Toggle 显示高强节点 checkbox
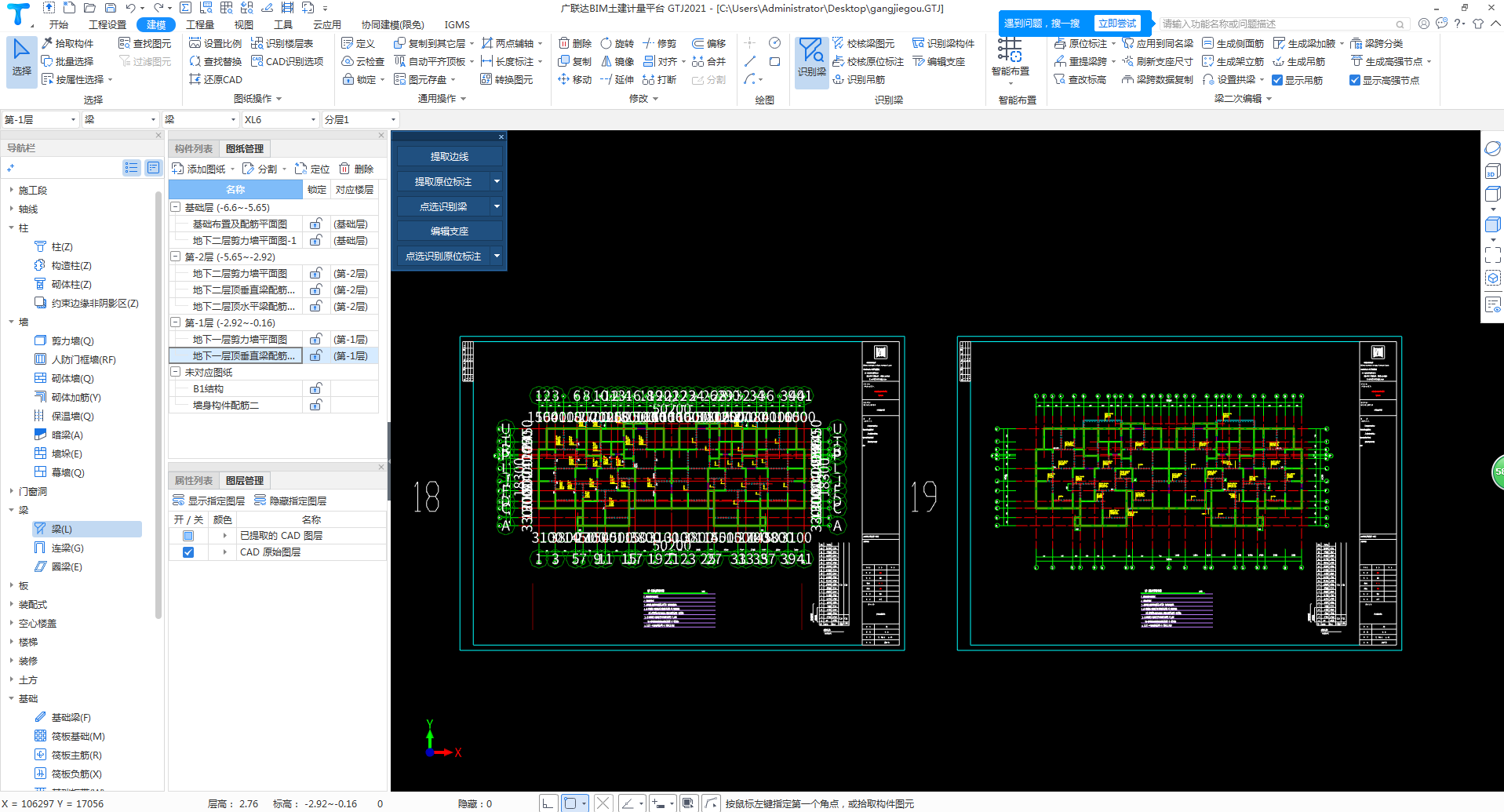 click(1354, 80)
